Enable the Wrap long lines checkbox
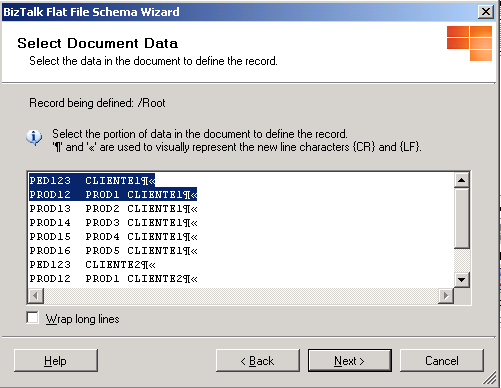Image resolution: width=501 pixels, height=388 pixels. point(33,318)
